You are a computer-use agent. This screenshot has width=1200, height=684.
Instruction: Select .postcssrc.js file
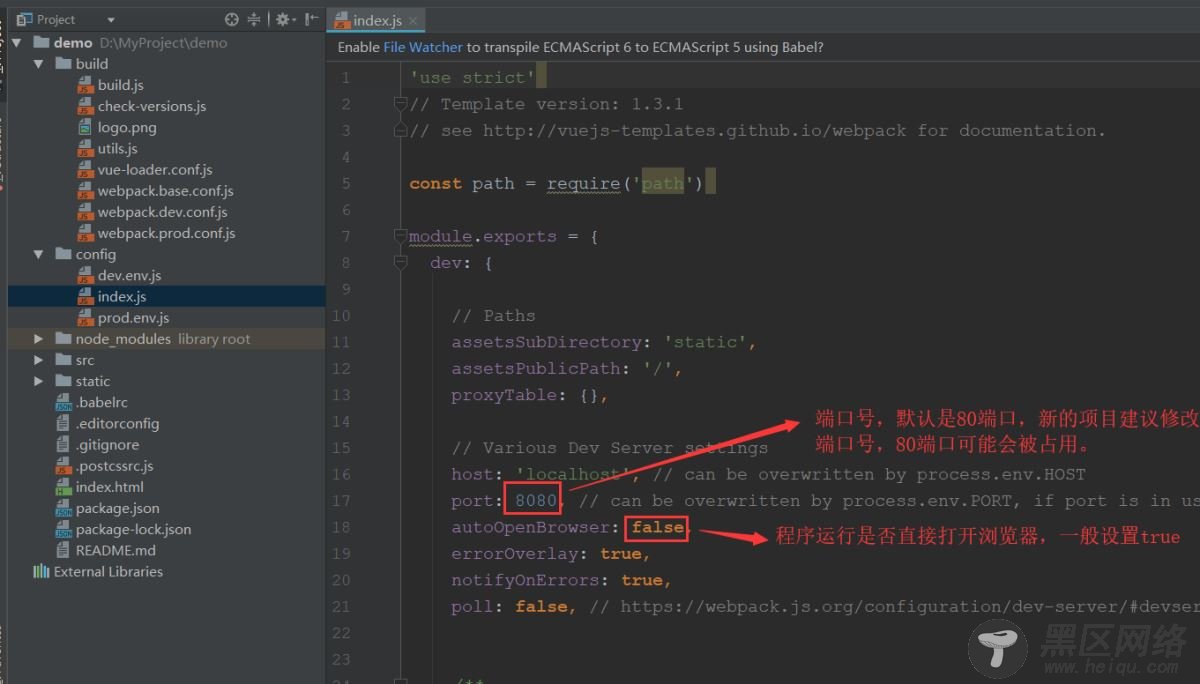tap(114, 466)
